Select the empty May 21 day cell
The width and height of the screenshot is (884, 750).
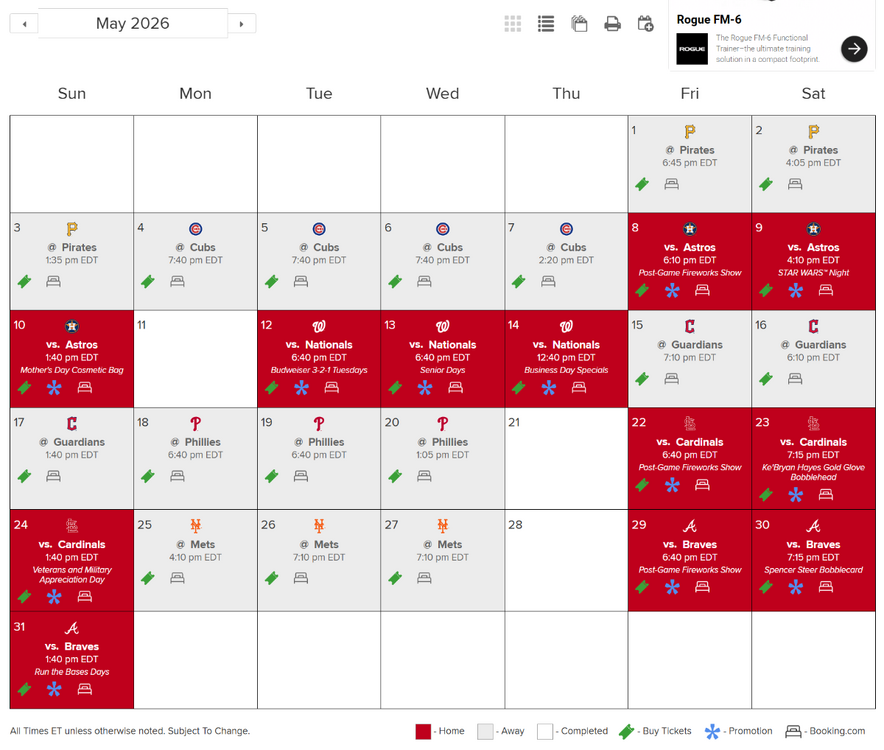(566, 458)
